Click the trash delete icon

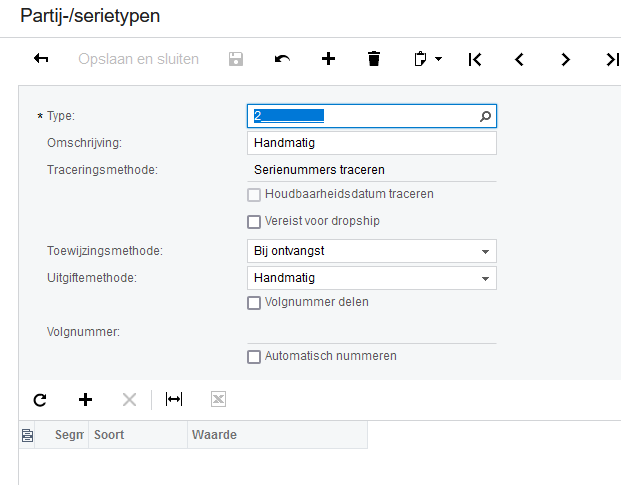pyautogui.click(x=374, y=59)
